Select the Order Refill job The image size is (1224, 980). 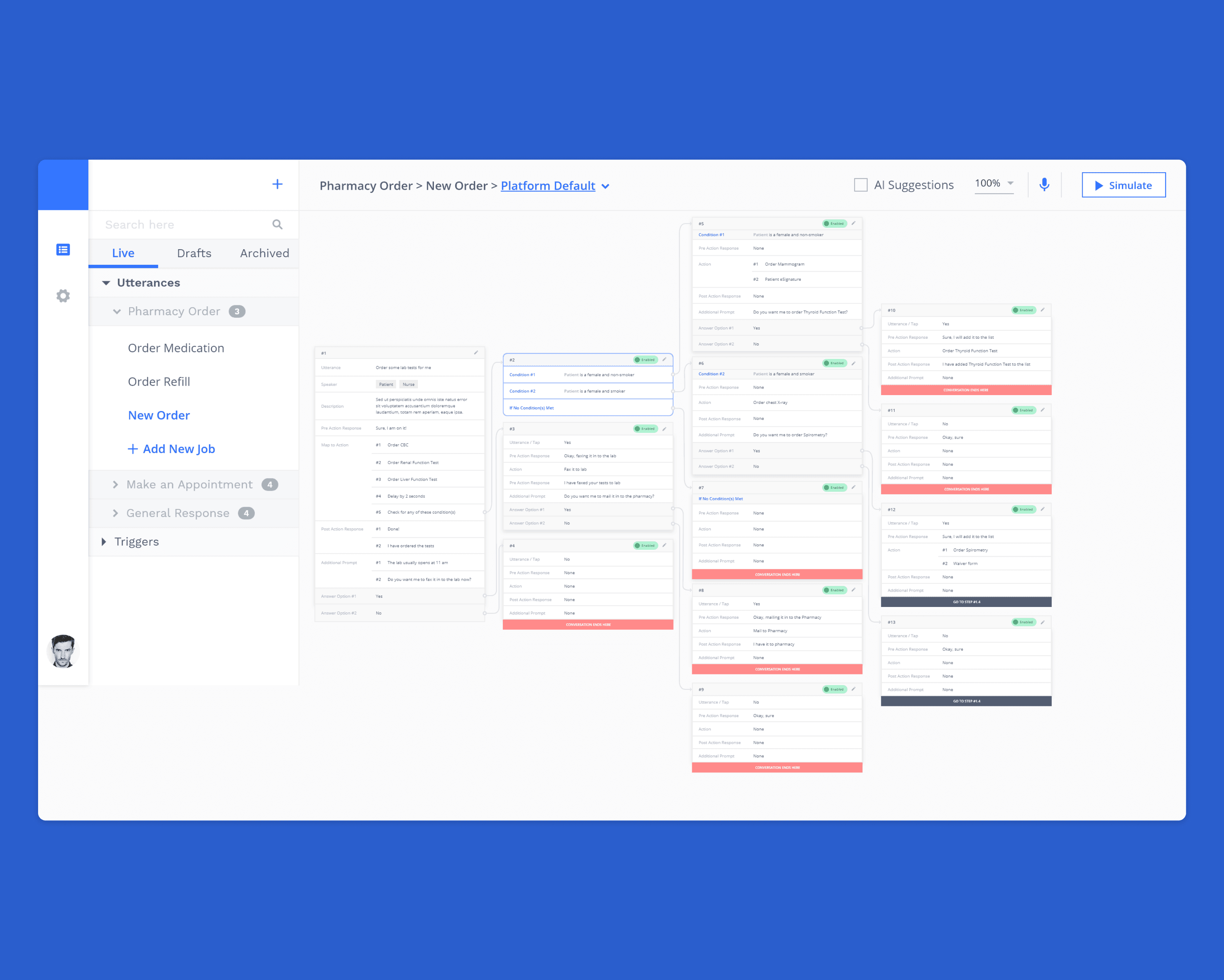pyautogui.click(x=159, y=381)
